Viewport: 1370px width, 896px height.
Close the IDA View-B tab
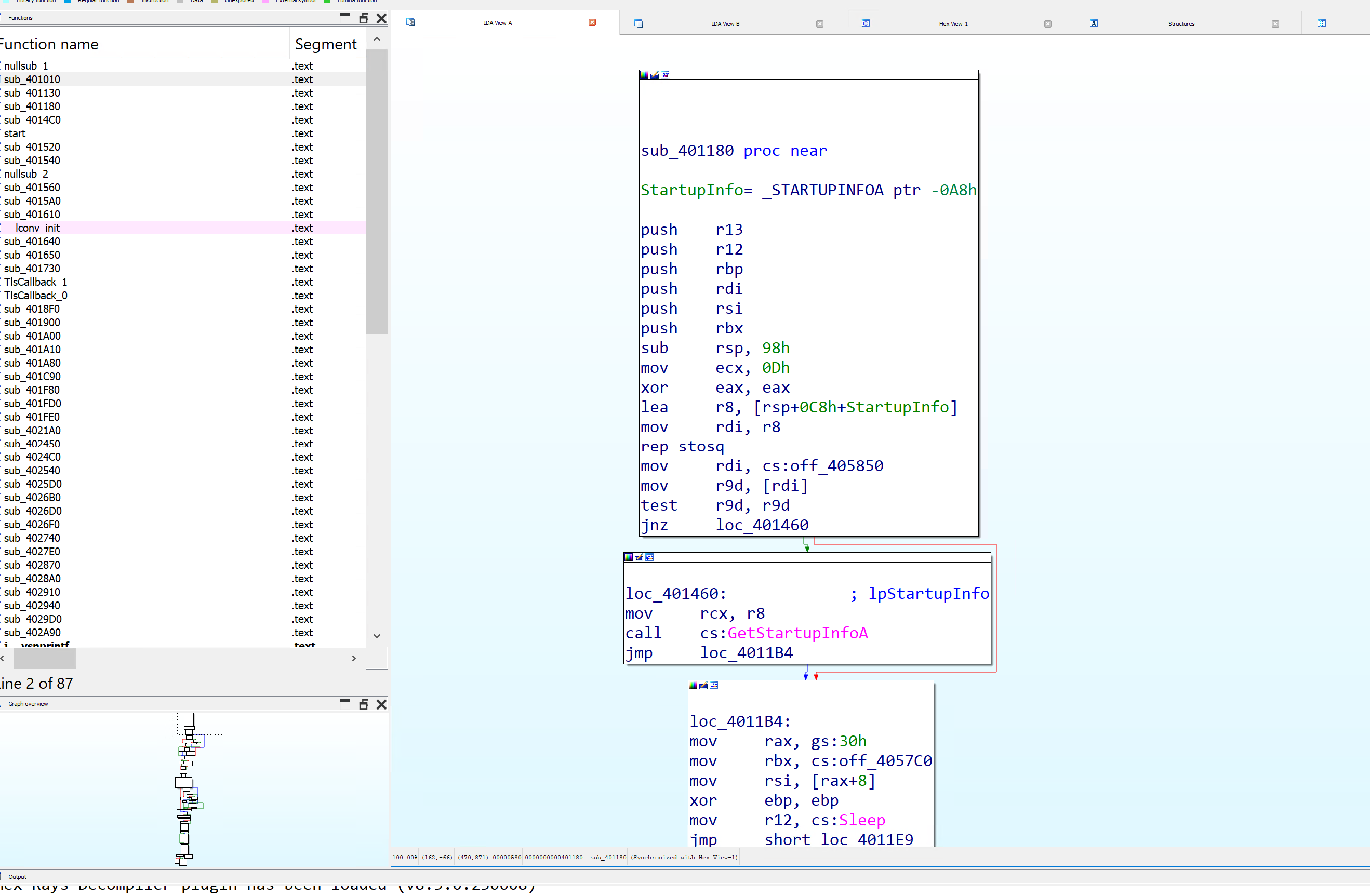tap(820, 23)
